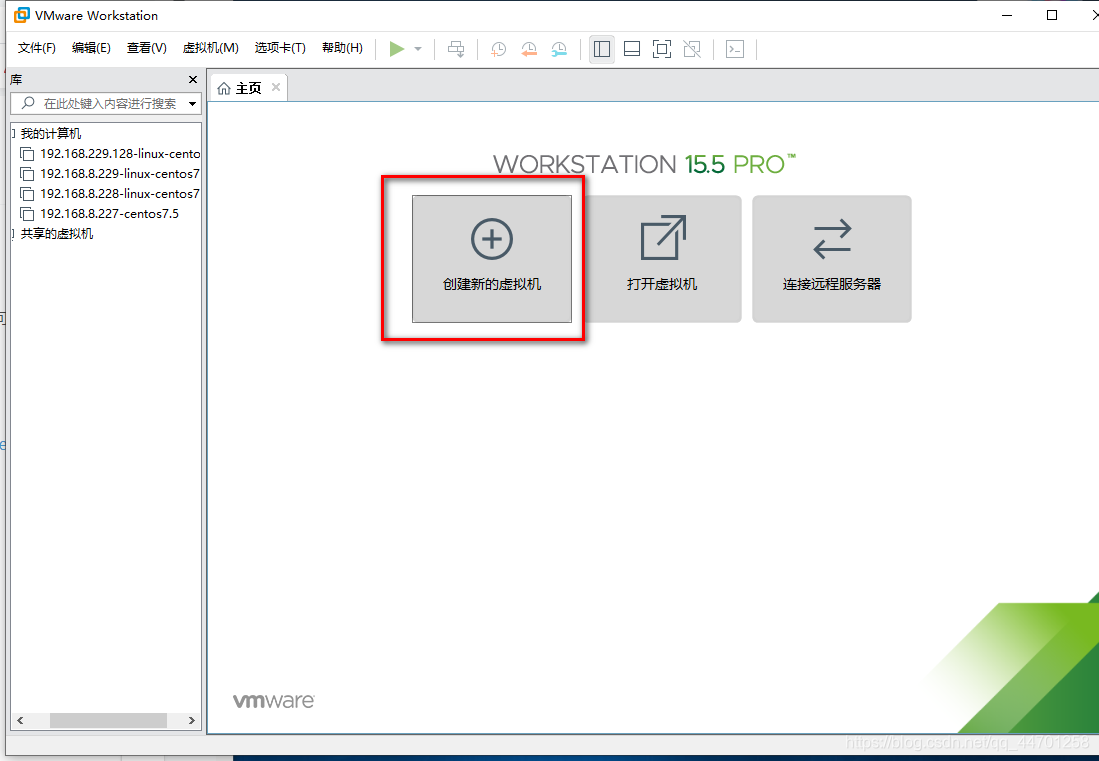Image resolution: width=1099 pixels, height=761 pixels.
Task: Open the 文件(F) menu
Action: (x=36, y=48)
